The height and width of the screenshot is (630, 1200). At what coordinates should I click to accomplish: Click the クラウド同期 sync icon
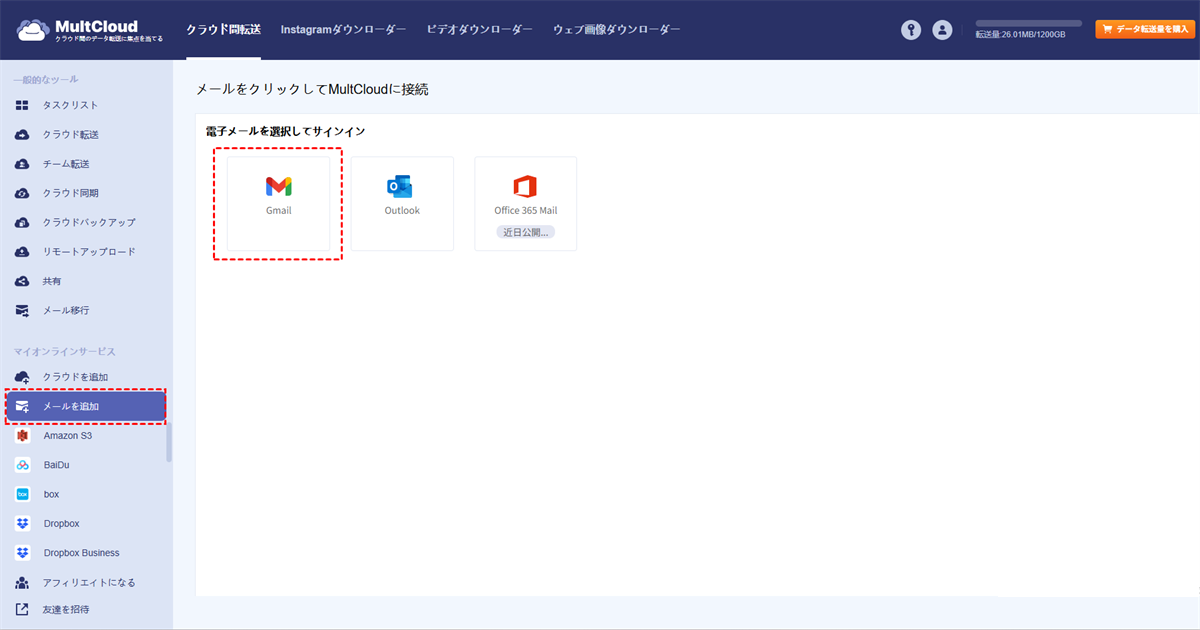22,193
